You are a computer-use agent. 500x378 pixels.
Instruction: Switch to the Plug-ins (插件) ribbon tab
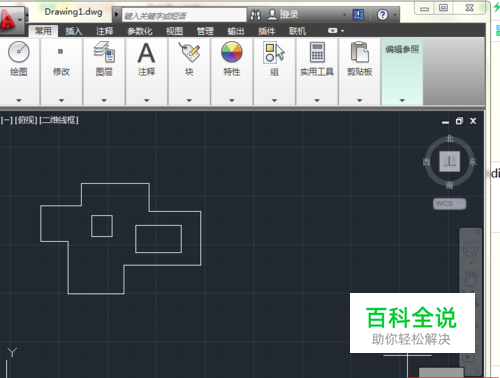pos(266,31)
